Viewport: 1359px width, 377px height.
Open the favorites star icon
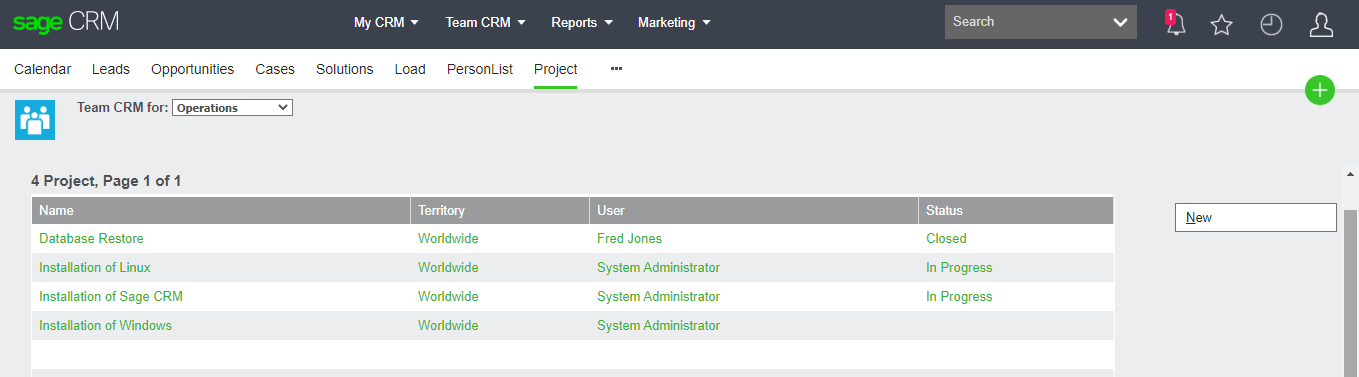(x=1221, y=24)
